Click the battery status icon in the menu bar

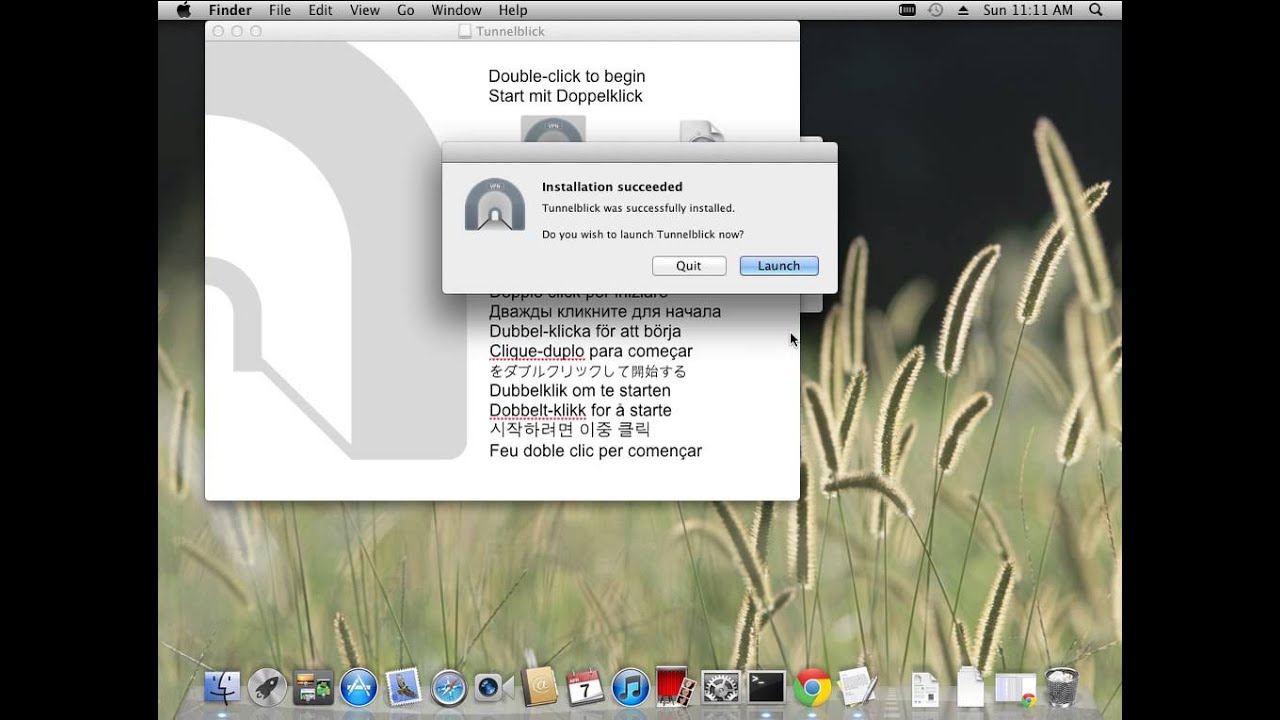907,10
